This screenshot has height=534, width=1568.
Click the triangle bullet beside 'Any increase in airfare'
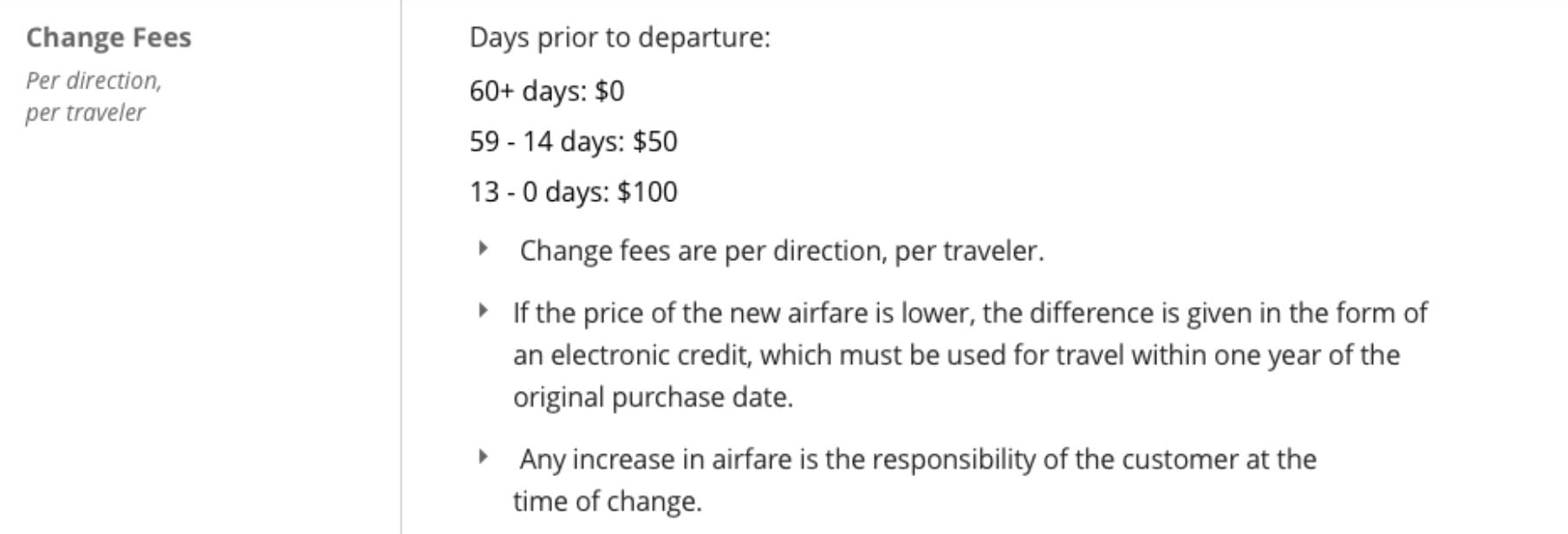point(484,457)
